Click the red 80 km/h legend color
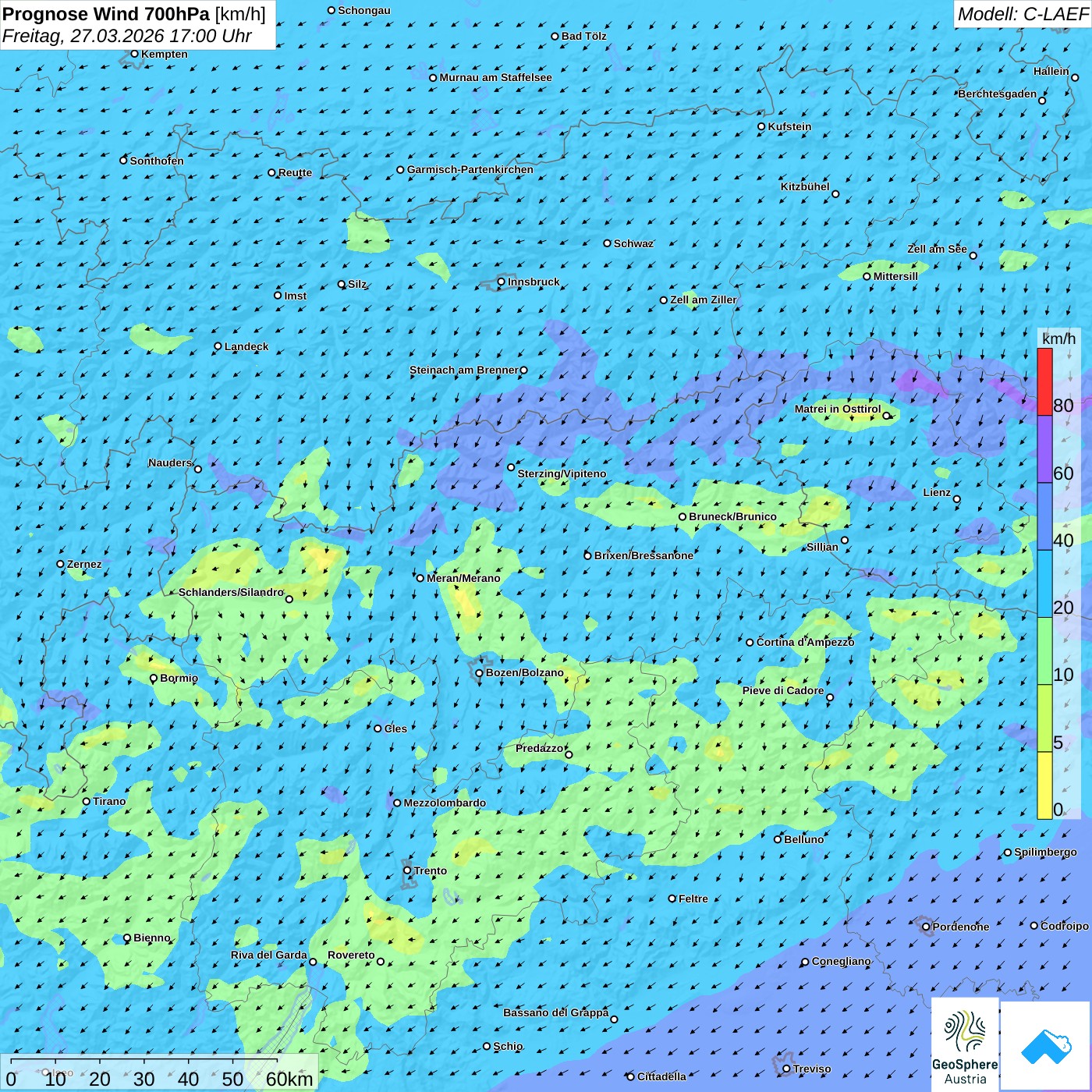This screenshot has height=1092, width=1092. (1044, 381)
